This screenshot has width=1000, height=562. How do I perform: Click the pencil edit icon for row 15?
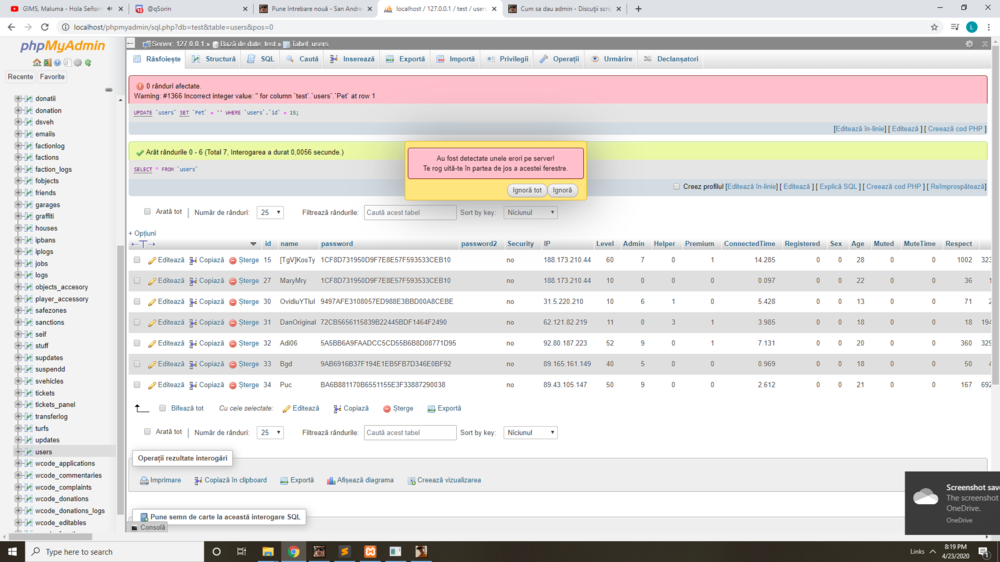tap(152, 260)
